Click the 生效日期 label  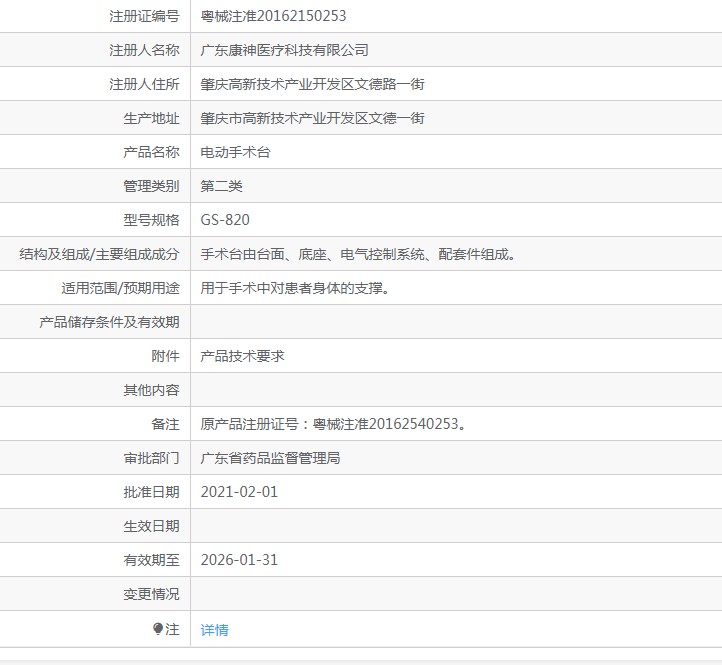151,526
